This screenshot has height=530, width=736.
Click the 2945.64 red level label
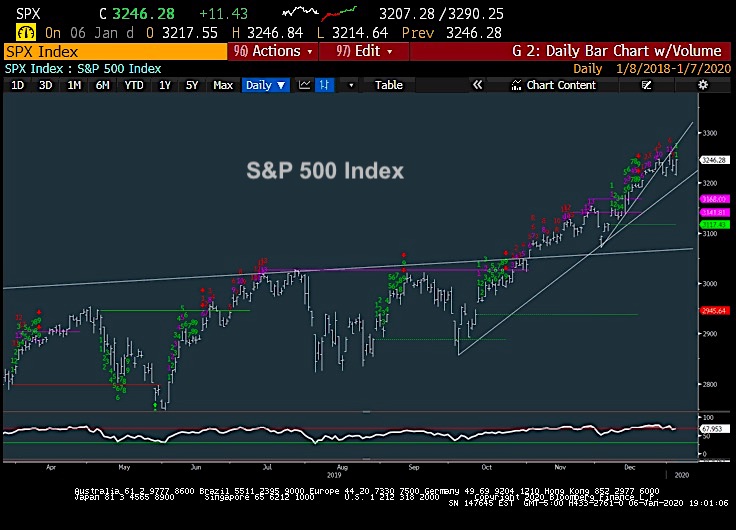(x=714, y=311)
